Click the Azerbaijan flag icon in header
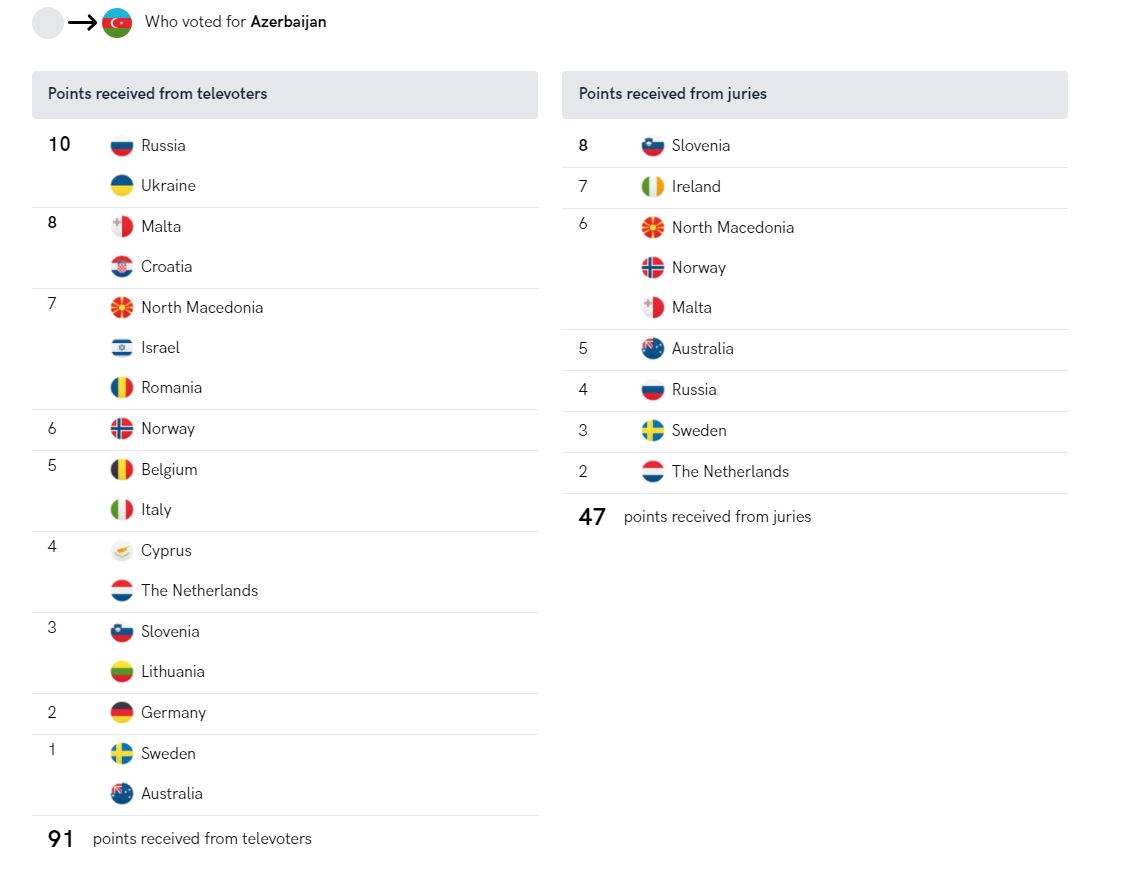Image resolution: width=1124 pixels, height=870 pixels. [117, 23]
